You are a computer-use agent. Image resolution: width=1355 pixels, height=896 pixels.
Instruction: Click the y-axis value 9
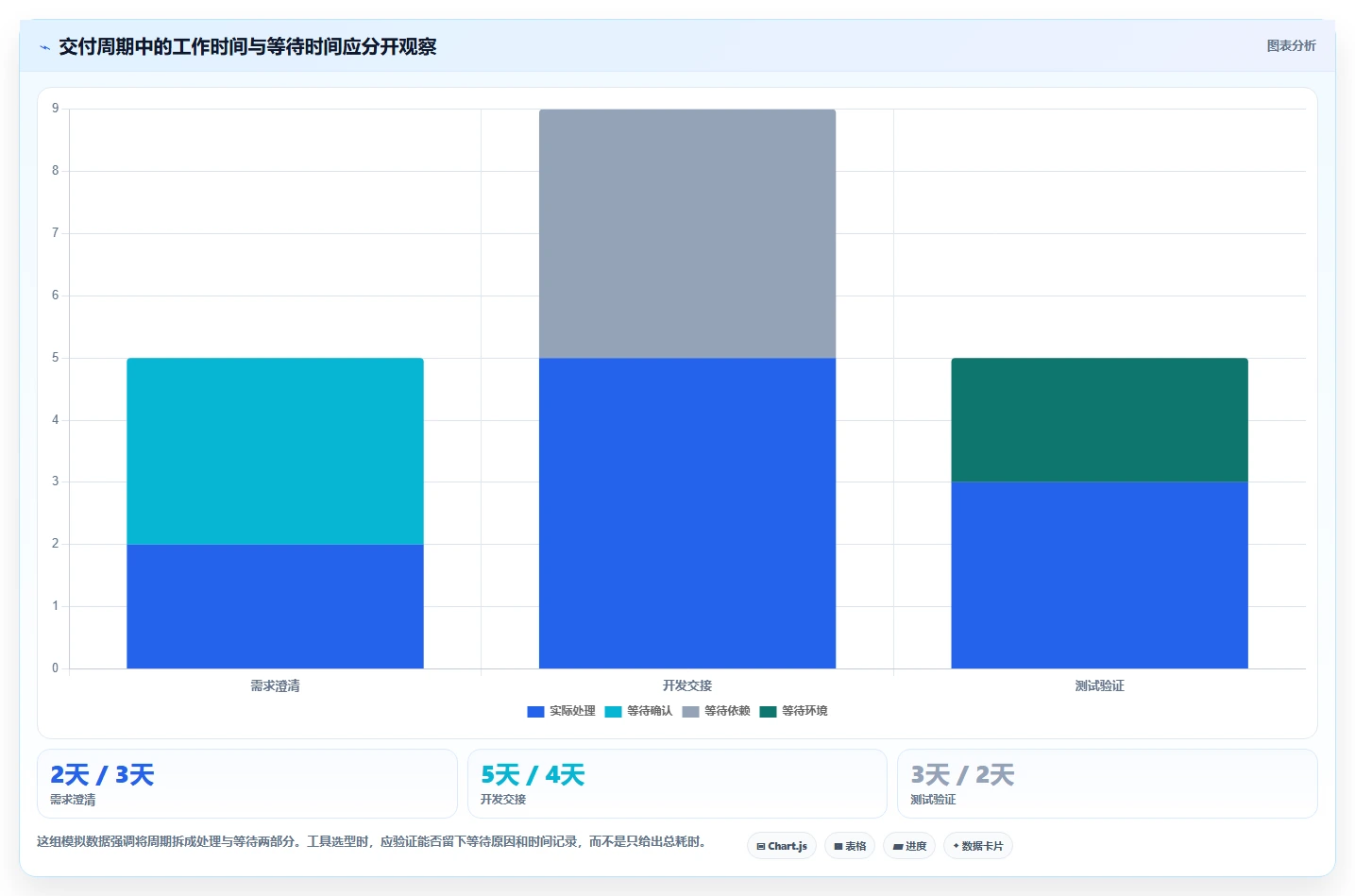tap(55, 109)
